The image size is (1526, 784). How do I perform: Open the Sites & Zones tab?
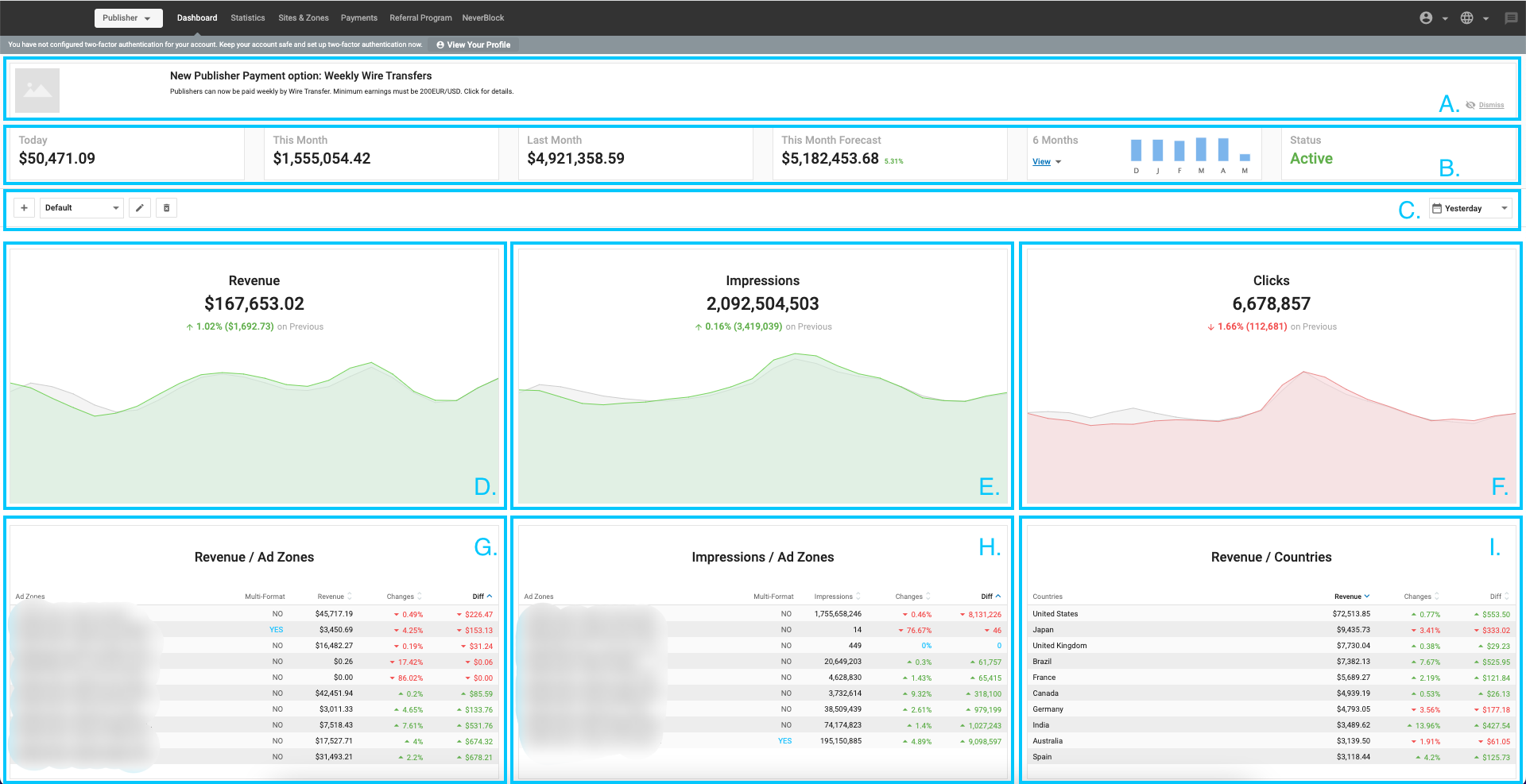point(303,17)
